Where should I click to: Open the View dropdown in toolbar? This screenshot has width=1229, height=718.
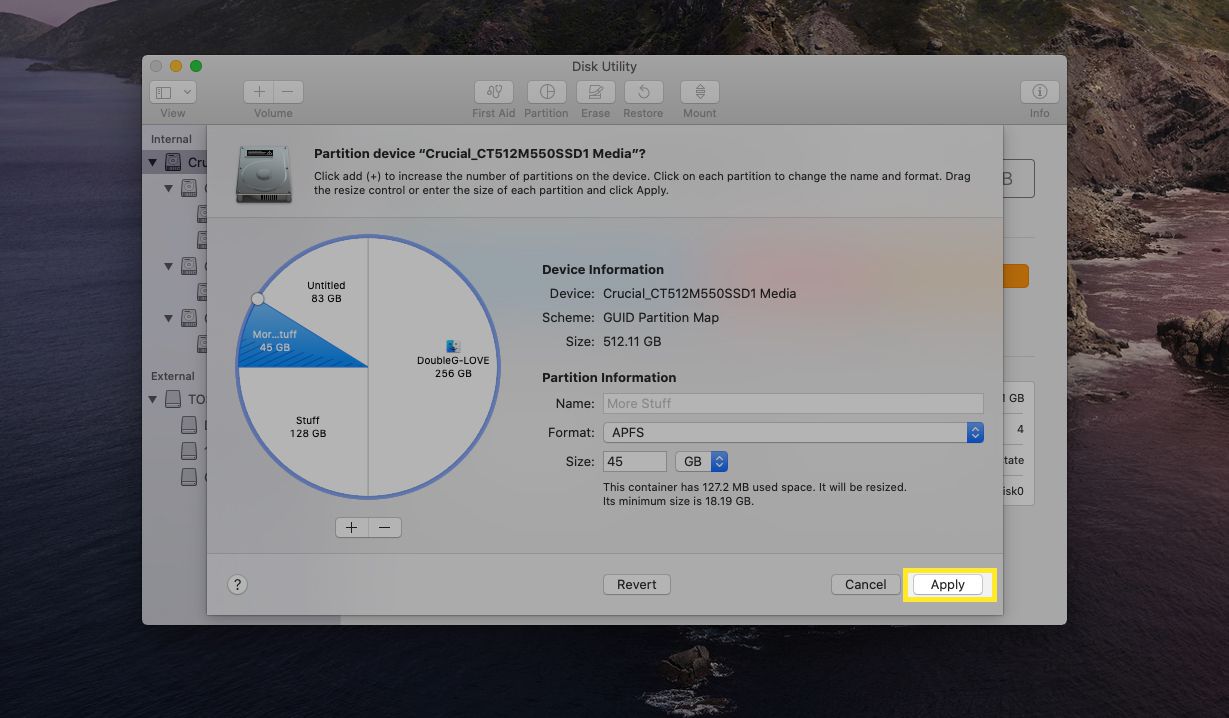pos(172,92)
